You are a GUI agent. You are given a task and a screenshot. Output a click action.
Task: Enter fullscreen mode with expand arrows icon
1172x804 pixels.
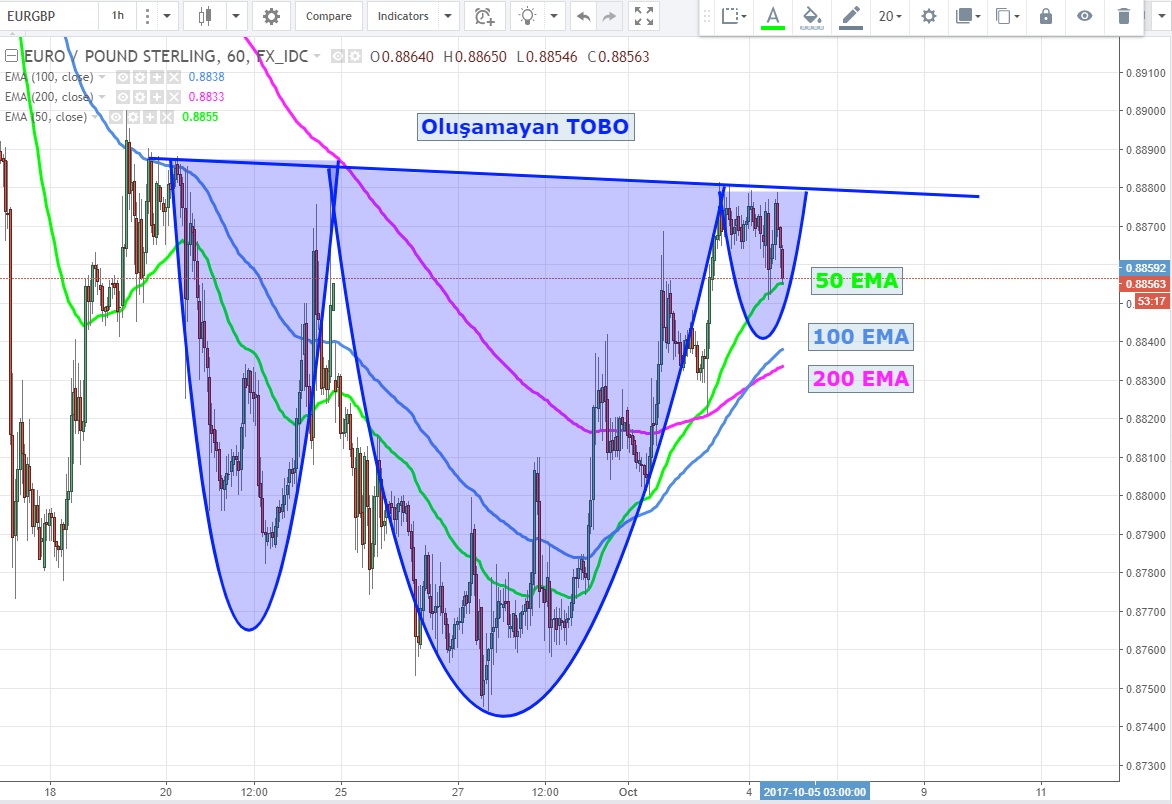pyautogui.click(x=645, y=16)
